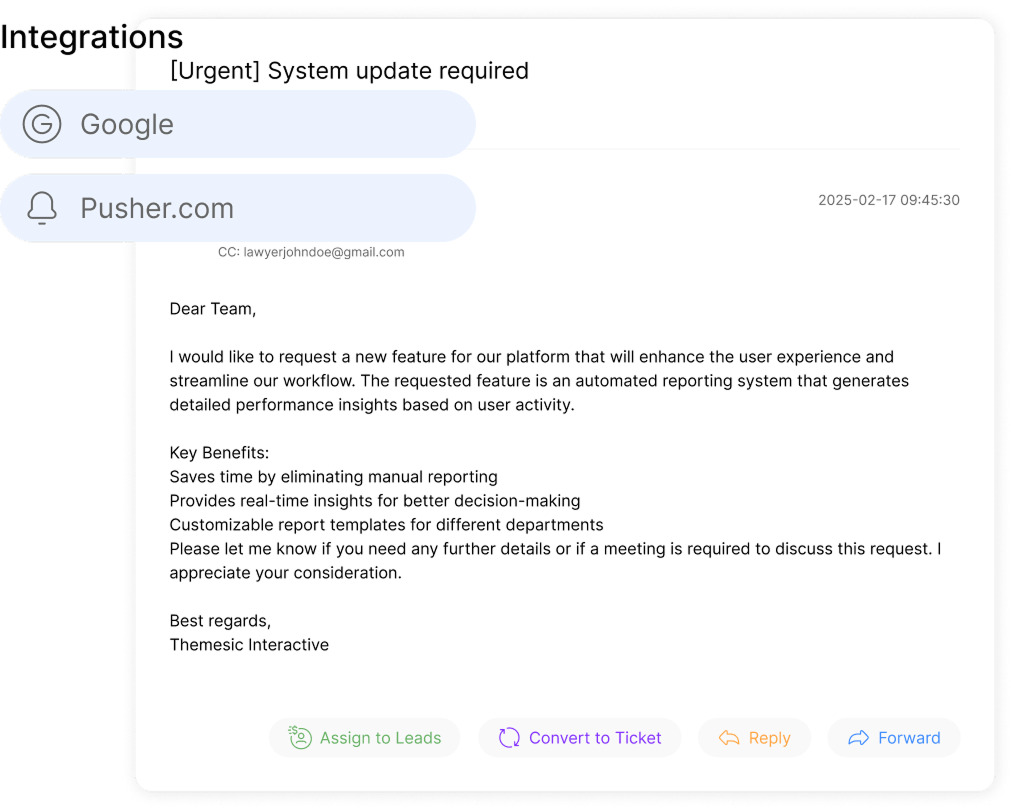Click the Urgent System update required subject
This screenshot has width=1014, height=810.
coord(349,71)
